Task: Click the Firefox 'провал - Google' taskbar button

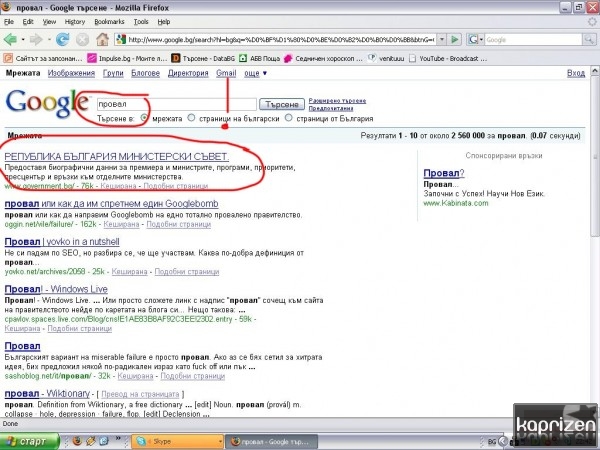Action: click(x=271, y=442)
